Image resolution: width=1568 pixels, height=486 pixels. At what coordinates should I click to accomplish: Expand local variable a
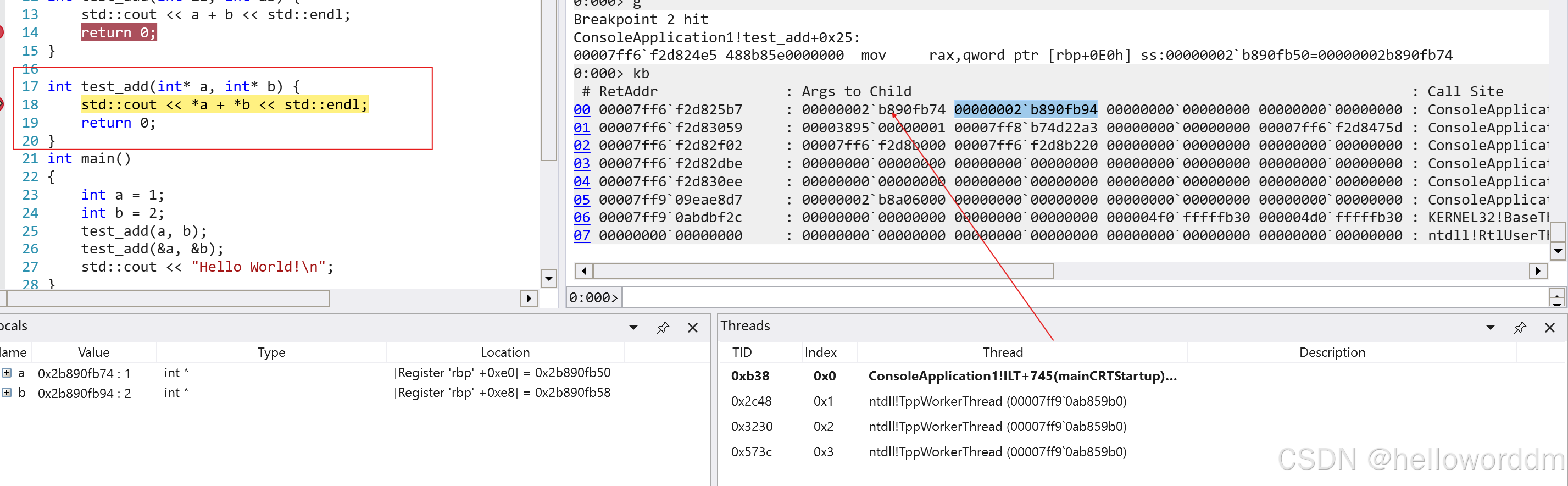coord(7,373)
